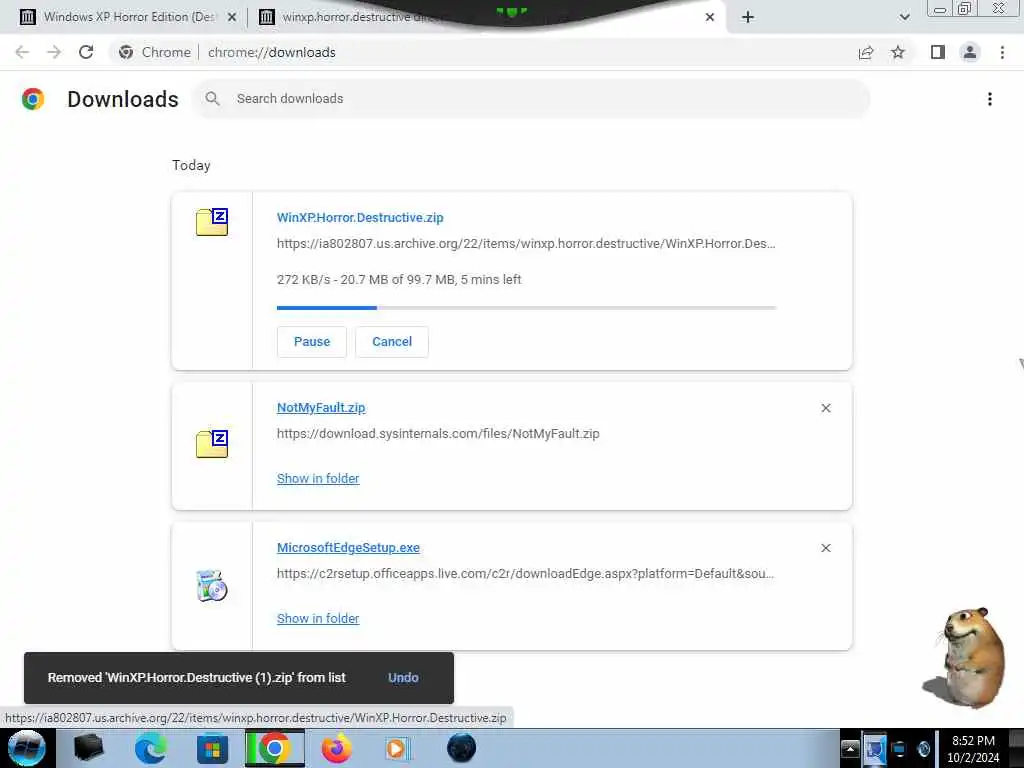Screen dimensions: 1024x768
Task: Close the Windows XP Horror Edition tab
Action: coord(232,18)
